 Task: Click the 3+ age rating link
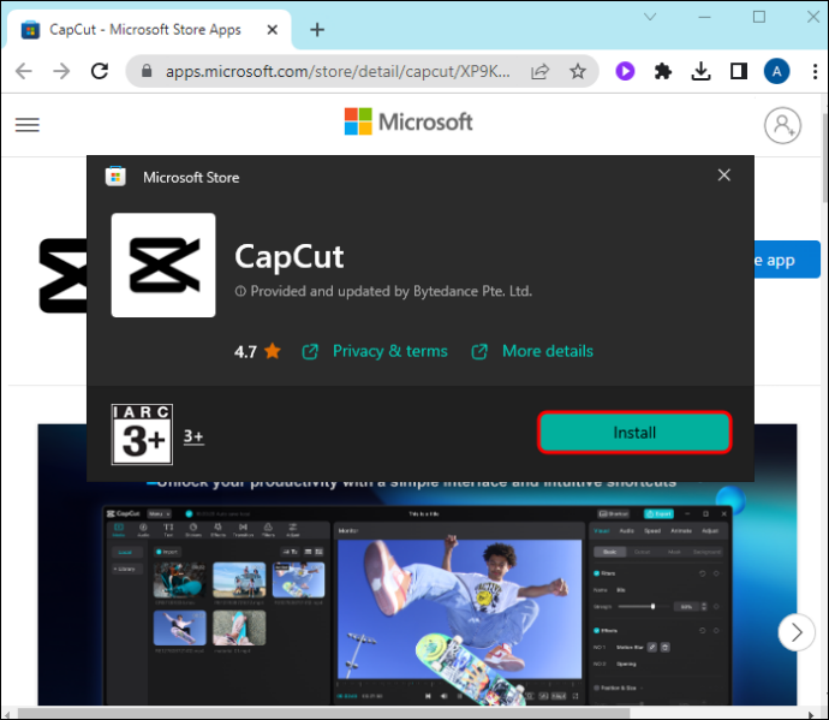194,437
